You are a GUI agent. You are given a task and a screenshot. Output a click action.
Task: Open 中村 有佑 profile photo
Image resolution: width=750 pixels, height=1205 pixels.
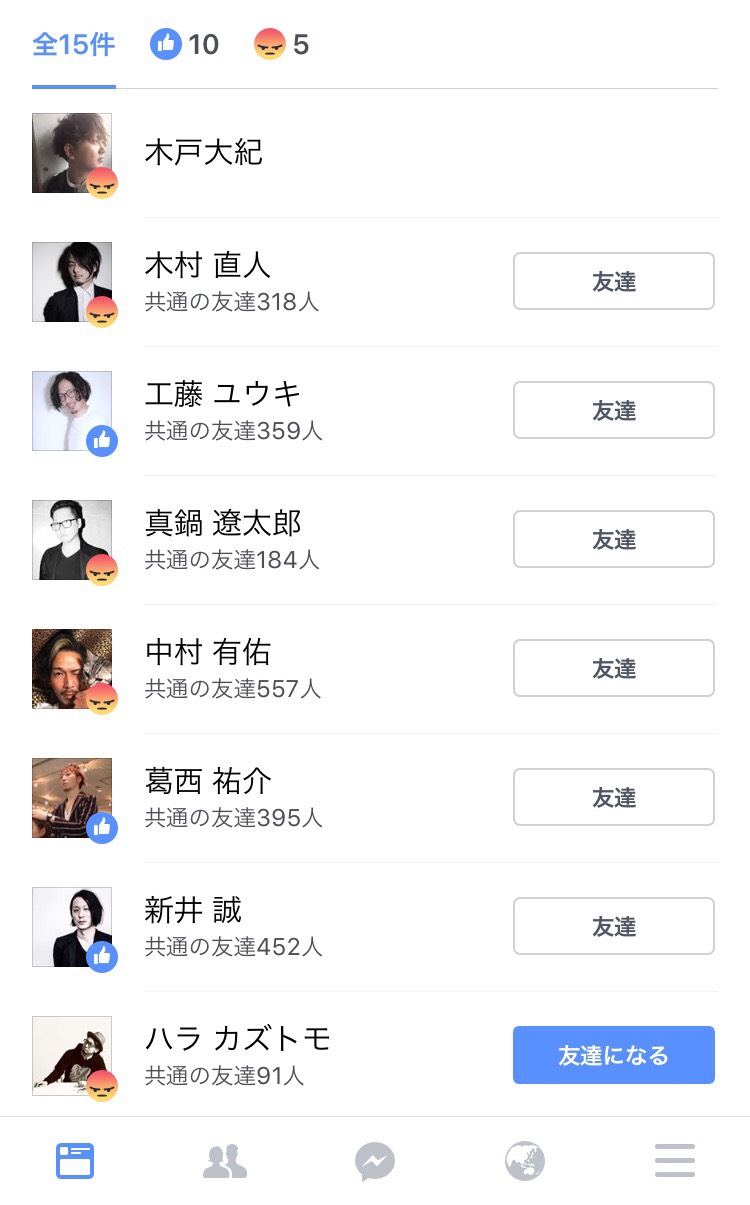tap(72, 669)
